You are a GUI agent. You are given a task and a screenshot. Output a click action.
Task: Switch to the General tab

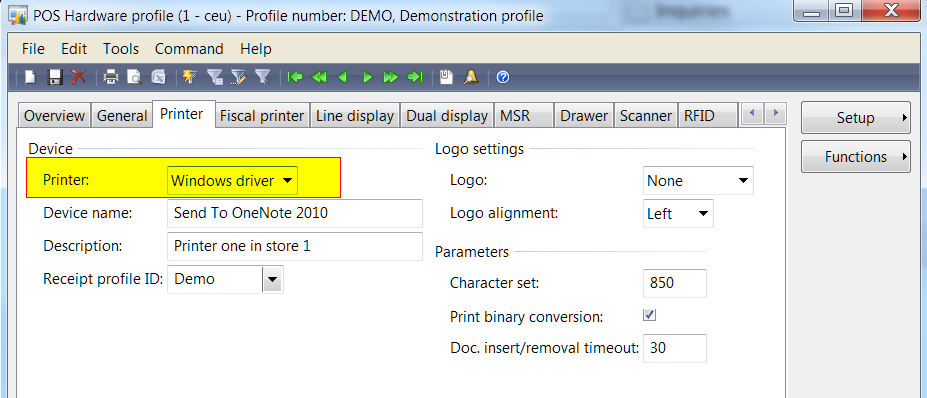(x=122, y=116)
